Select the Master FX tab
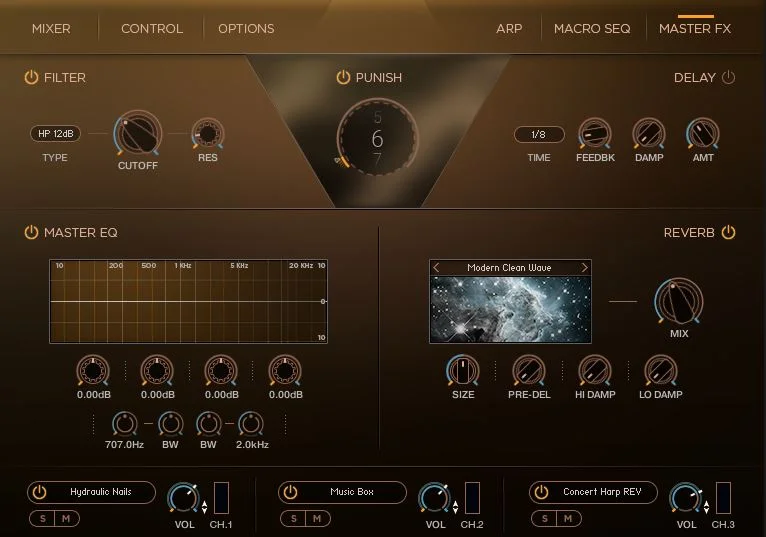Image resolution: width=766 pixels, height=537 pixels. tap(695, 29)
